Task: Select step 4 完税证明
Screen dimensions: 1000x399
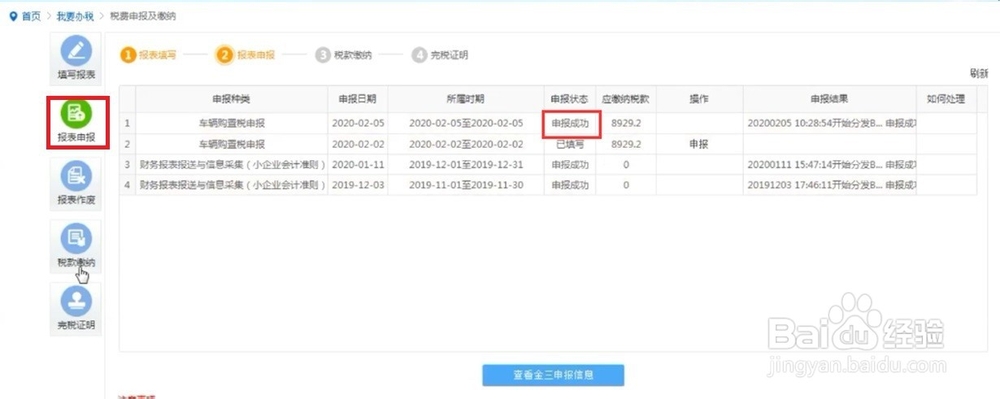Action: click(x=441, y=55)
